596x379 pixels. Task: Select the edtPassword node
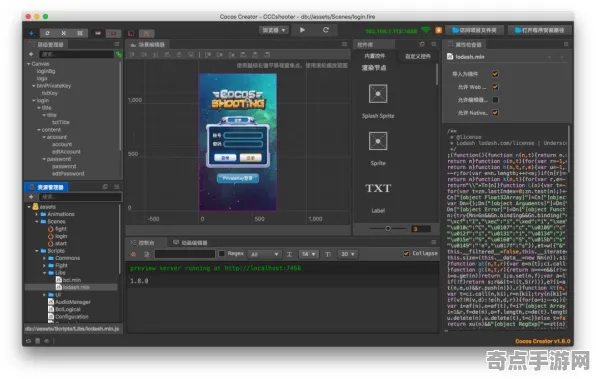(68, 174)
